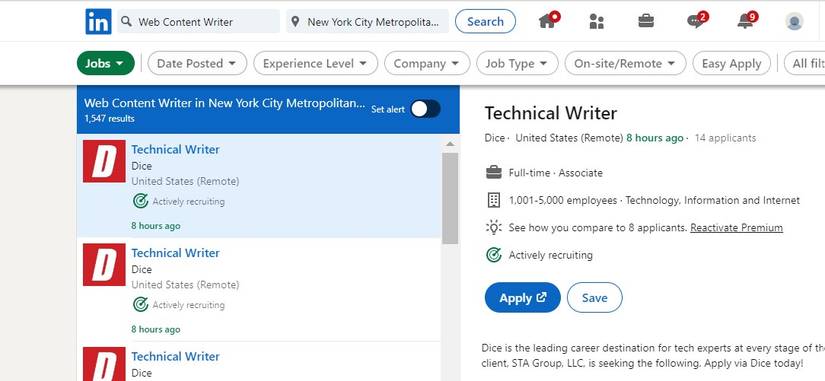The height and width of the screenshot is (381, 825).
Task: Click Dice logo of third Technical Writer listing
Action: (x=104, y=364)
